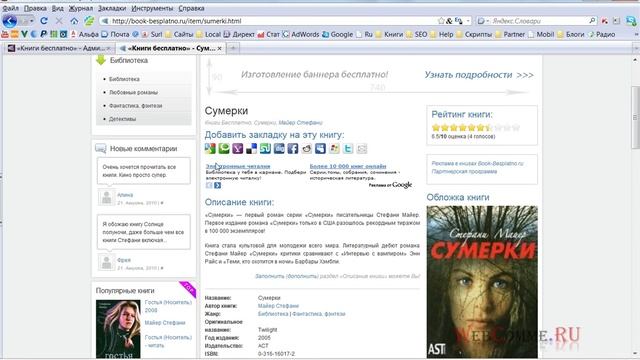Share the book via Digg icon
Screen dimensions: 640x360
(x=279, y=149)
